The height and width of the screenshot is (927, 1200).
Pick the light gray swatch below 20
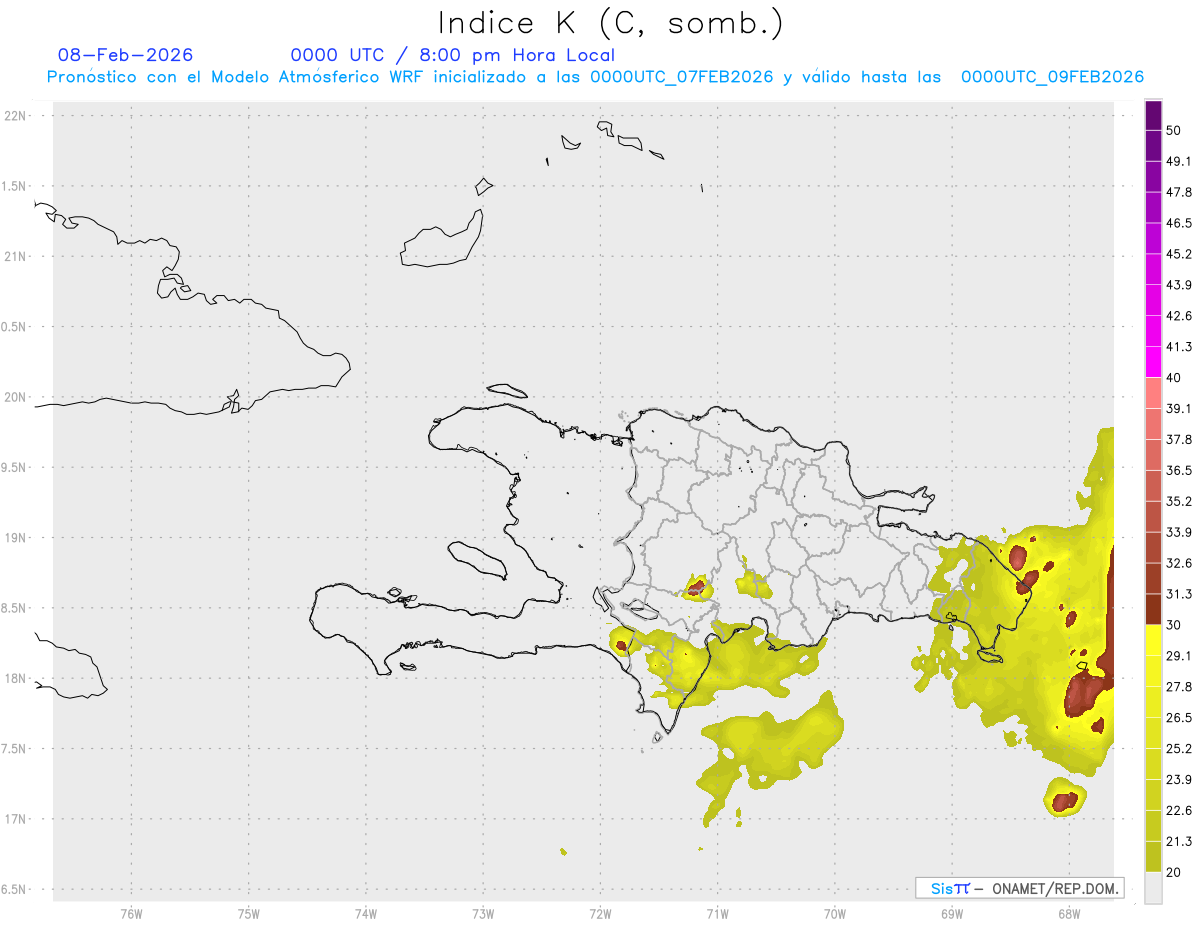coord(1153,888)
